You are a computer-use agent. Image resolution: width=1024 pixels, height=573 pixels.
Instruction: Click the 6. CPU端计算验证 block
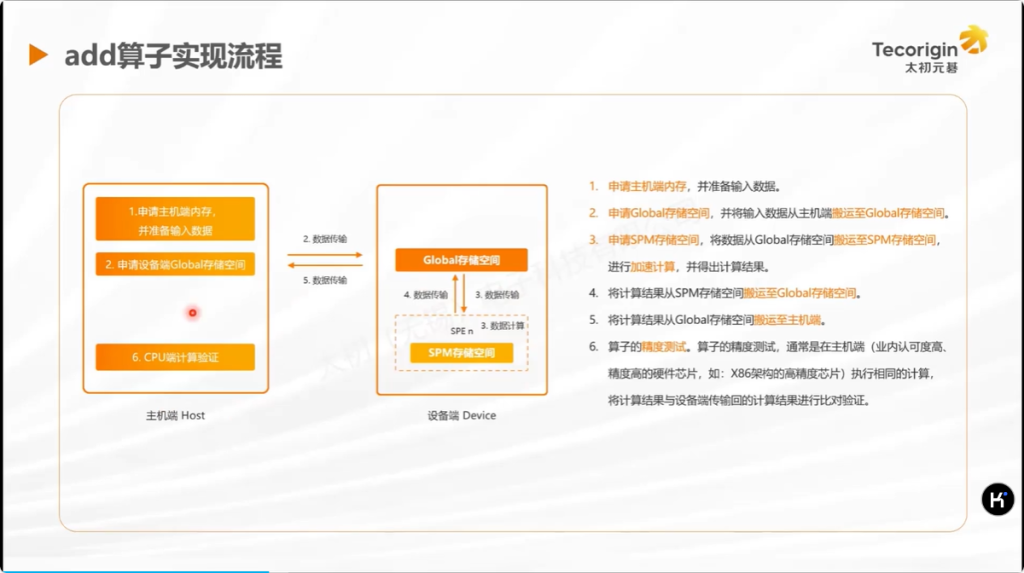pos(175,357)
